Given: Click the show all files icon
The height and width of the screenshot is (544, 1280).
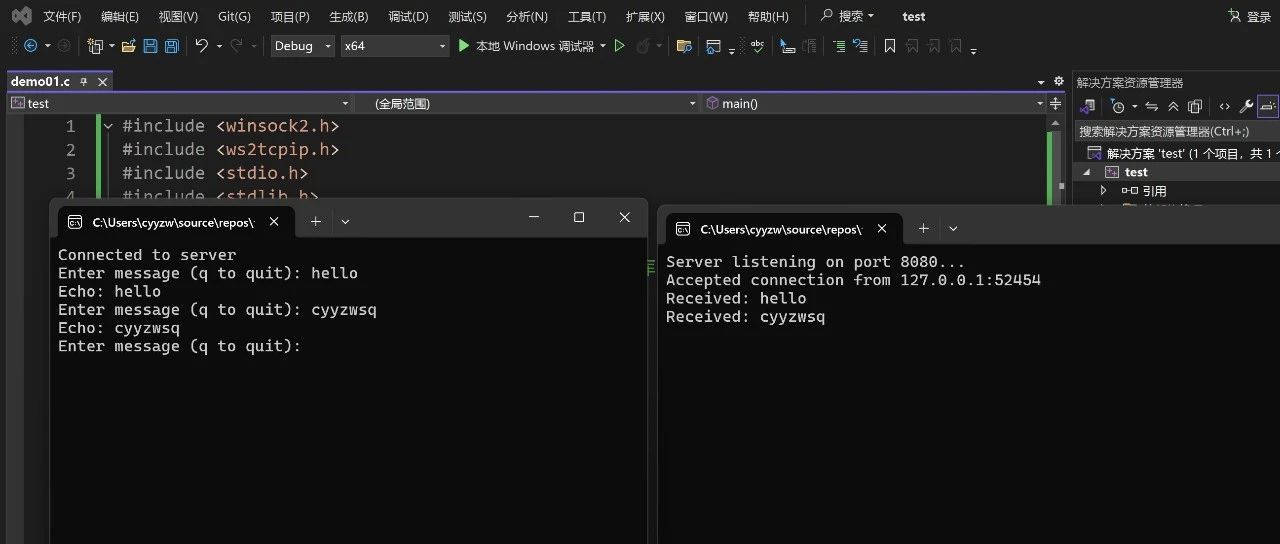Looking at the screenshot, I should point(1194,106).
